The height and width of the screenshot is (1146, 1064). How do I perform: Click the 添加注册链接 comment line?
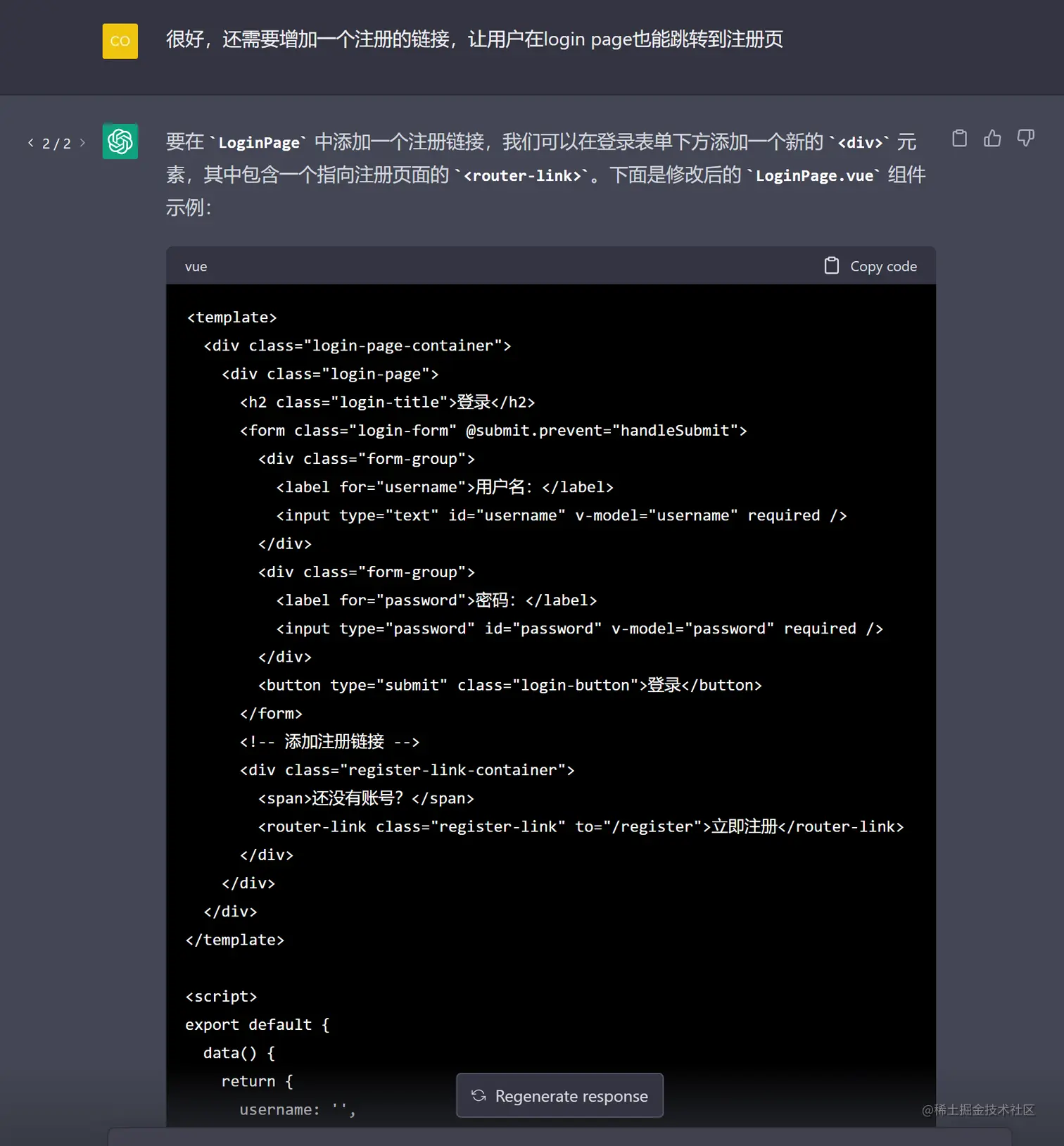click(329, 742)
